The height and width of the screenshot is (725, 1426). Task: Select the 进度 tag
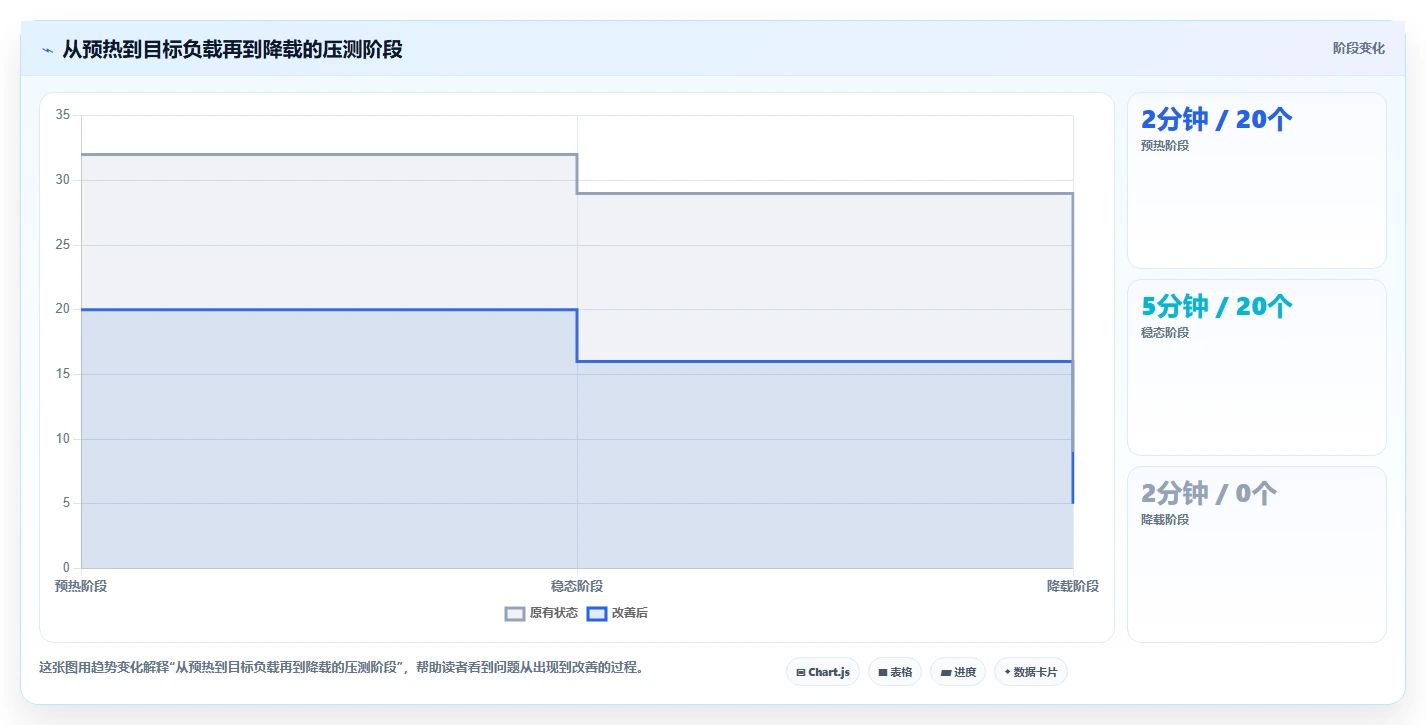click(x=958, y=672)
